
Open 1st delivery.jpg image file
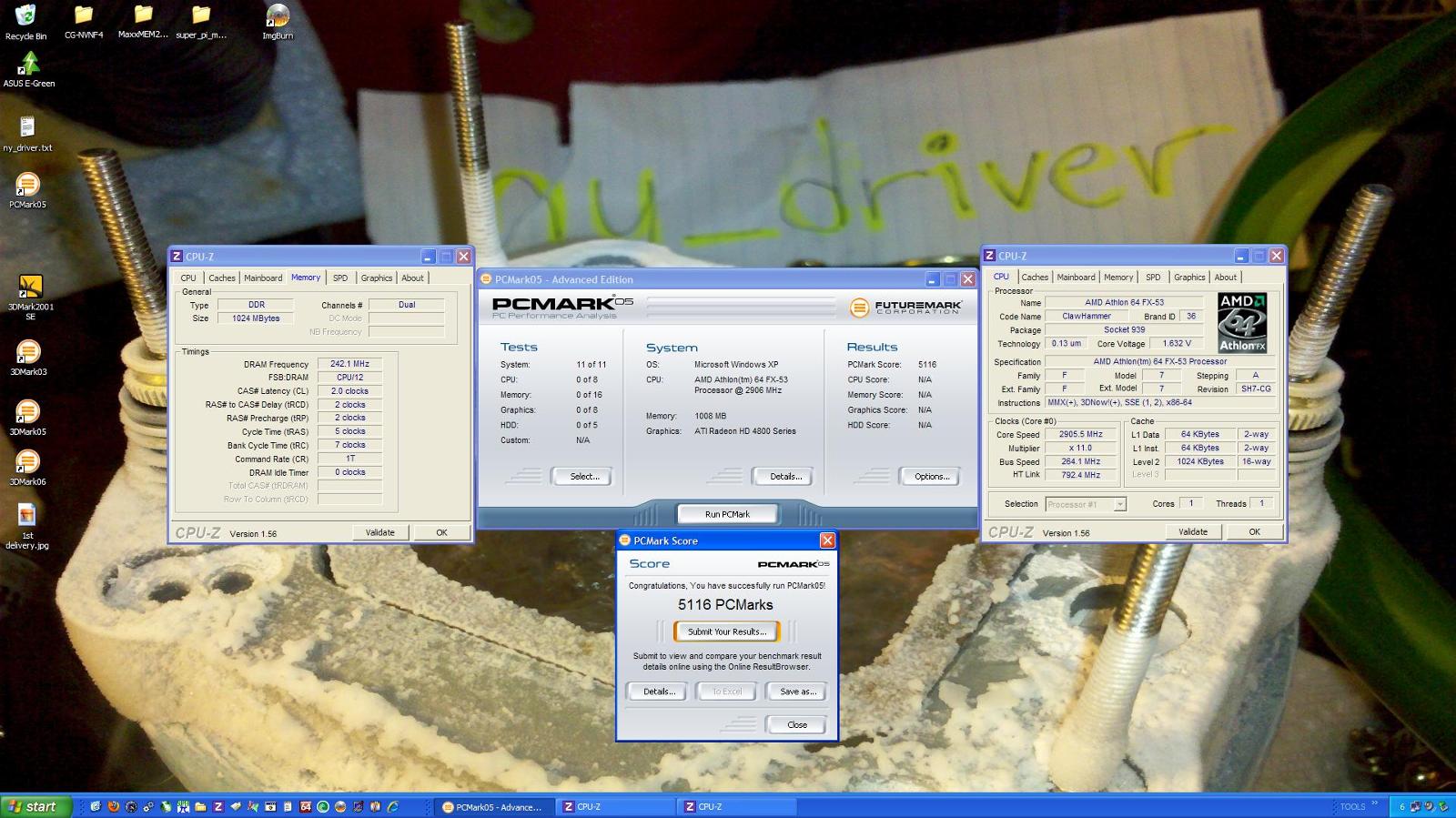pyautogui.click(x=27, y=527)
